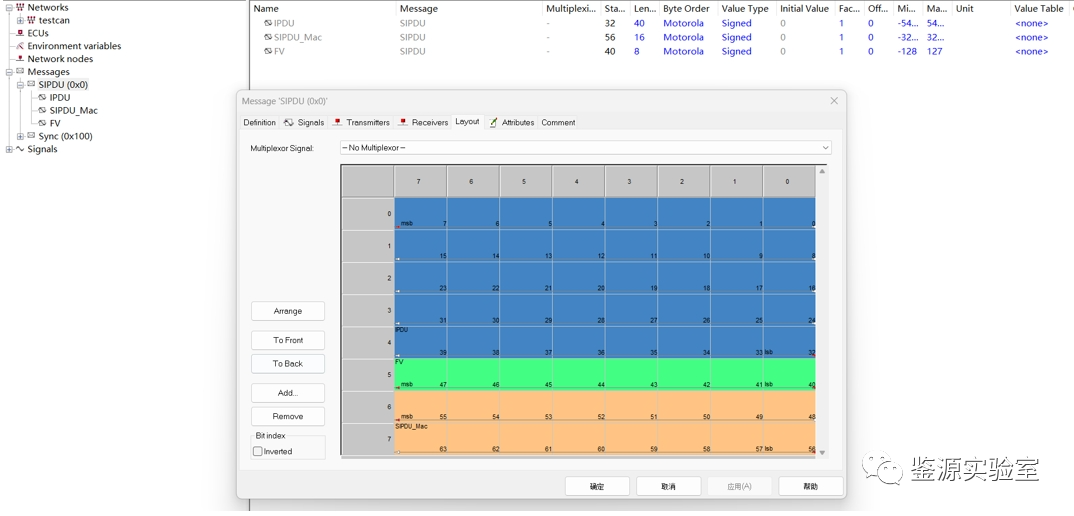Click the FV signal icon in list
This screenshot has height=516, width=1074.
pos(267,51)
